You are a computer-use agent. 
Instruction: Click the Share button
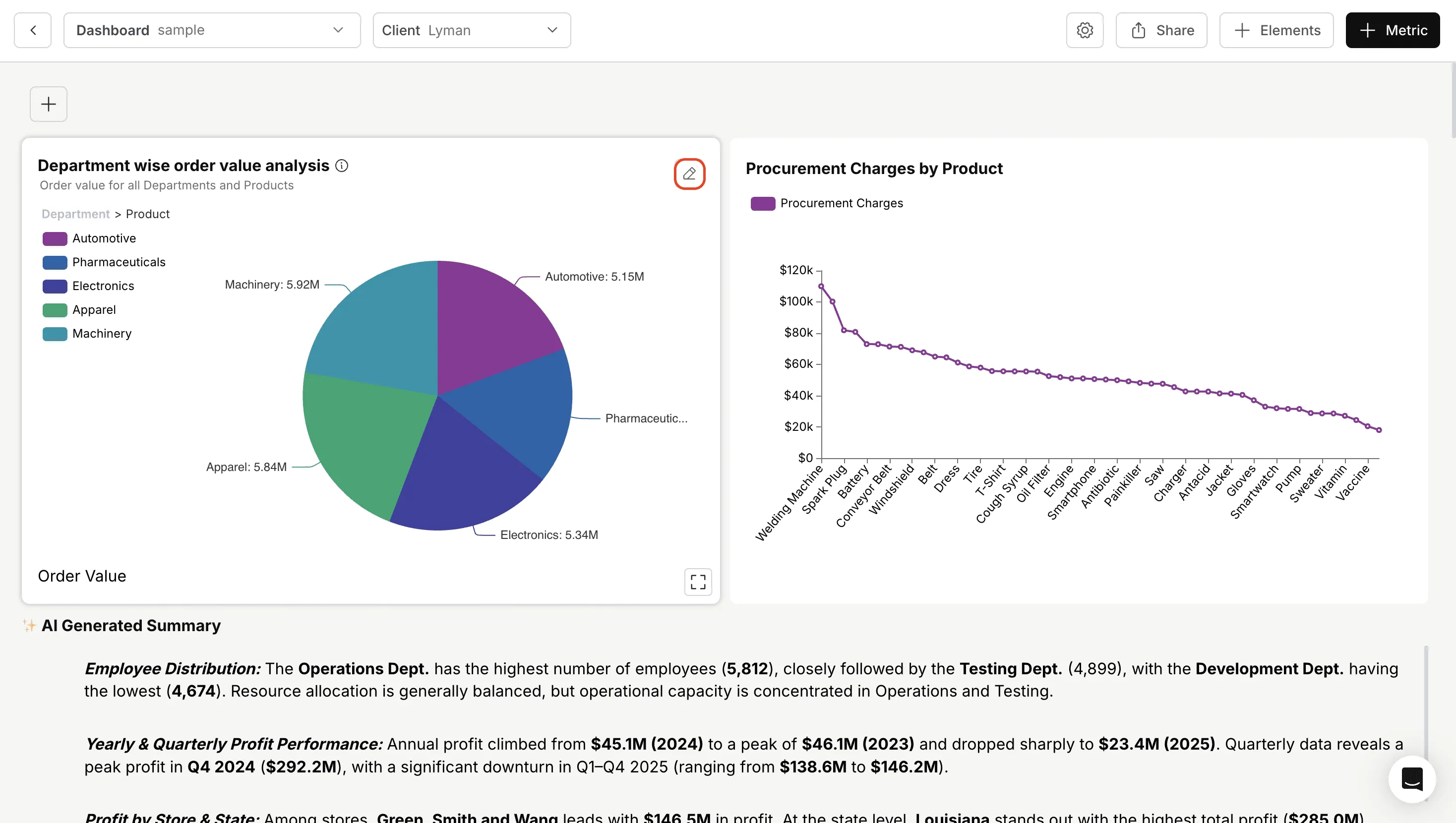tap(1161, 31)
